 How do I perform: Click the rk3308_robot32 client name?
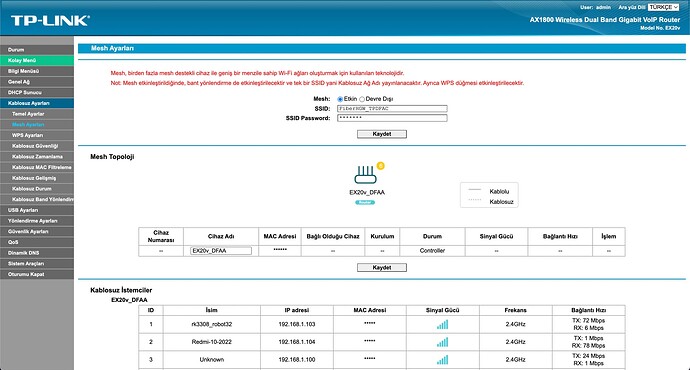(212, 324)
